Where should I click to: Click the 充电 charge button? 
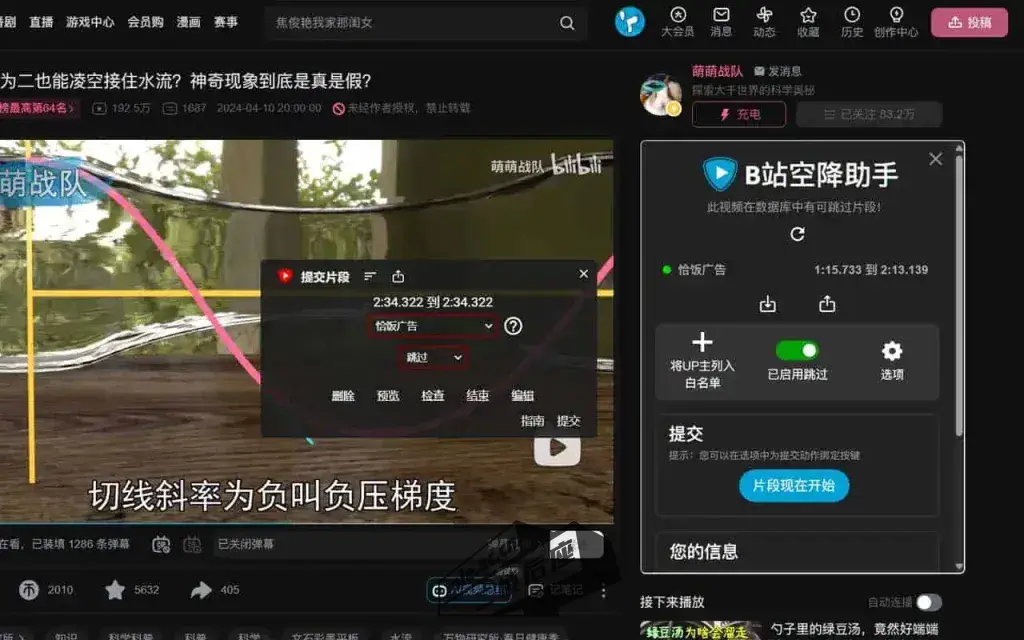pos(738,114)
